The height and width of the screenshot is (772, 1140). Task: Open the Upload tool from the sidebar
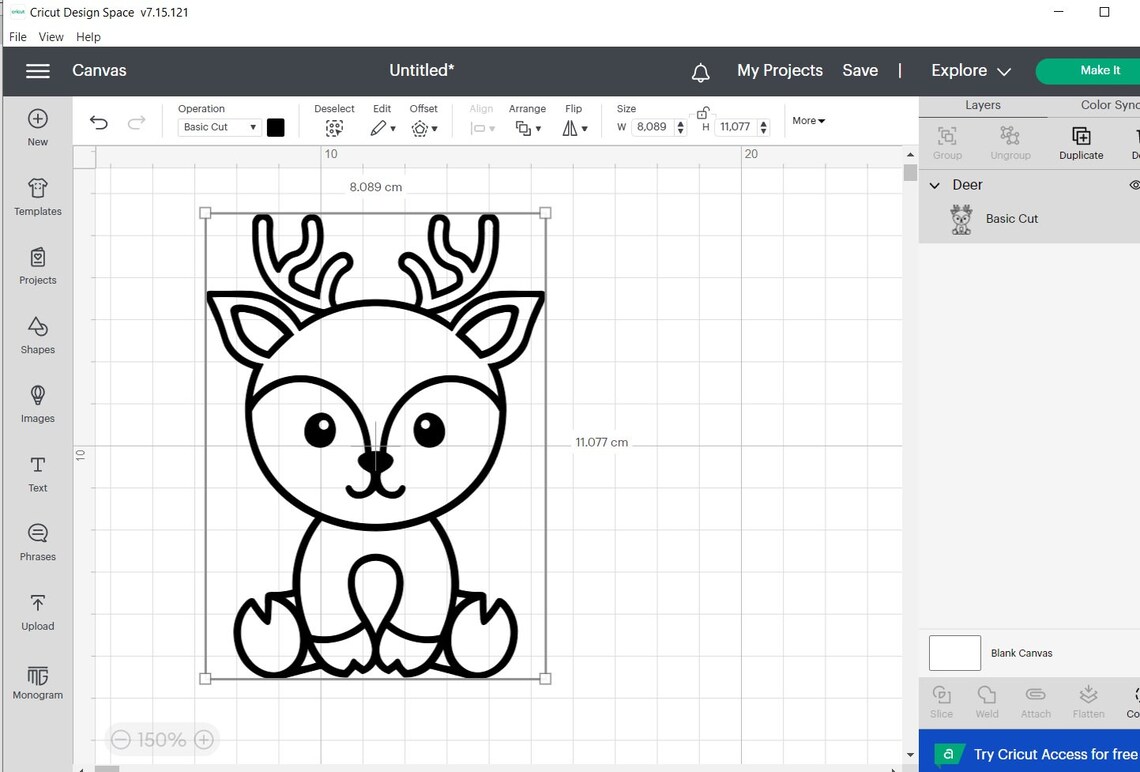pos(37,613)
